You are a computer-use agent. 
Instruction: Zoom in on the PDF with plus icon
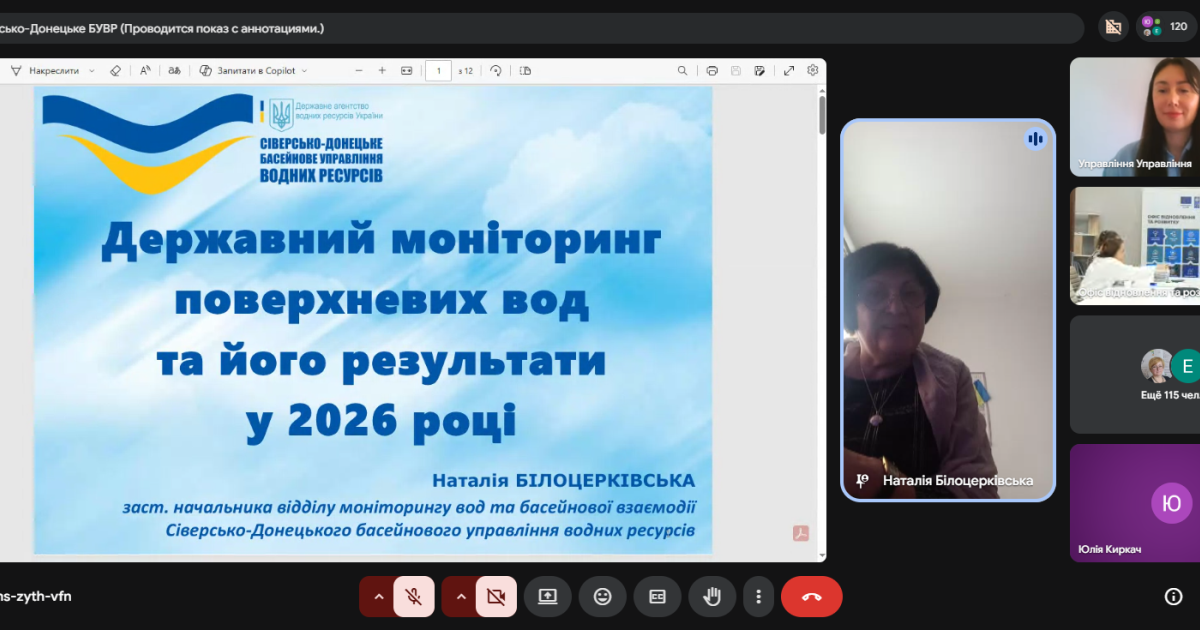pyautogui.click(x=382, y=71)
